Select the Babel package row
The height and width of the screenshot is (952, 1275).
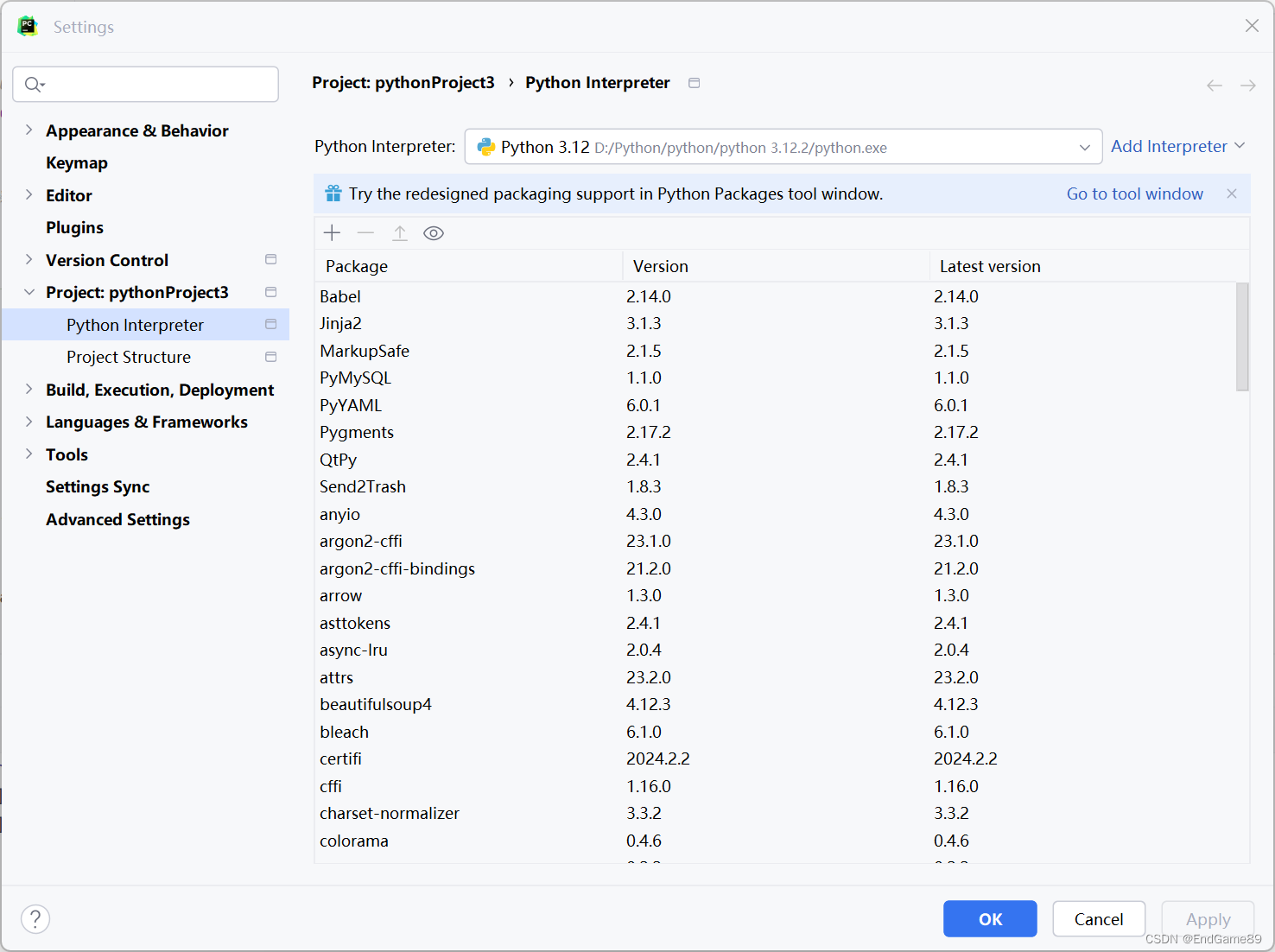point(775,296)
